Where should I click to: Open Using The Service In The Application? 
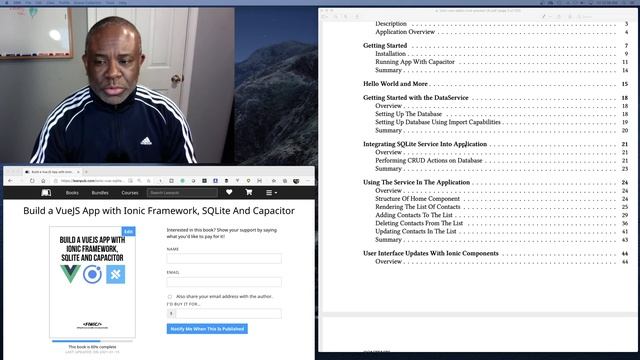416,182
